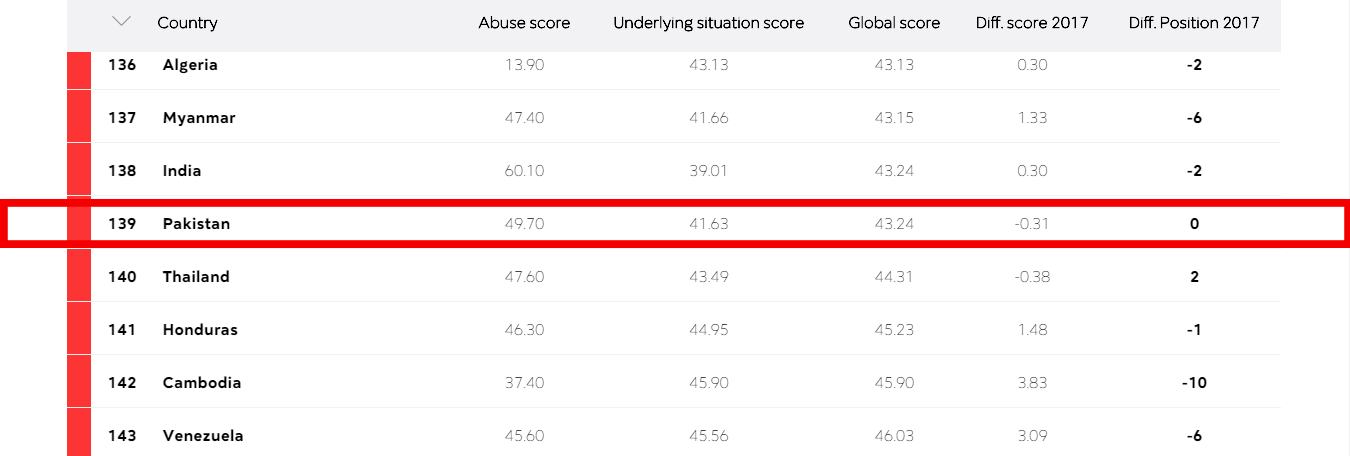Open the Algeria country row

pyautogui.click(x=190, y=65)
